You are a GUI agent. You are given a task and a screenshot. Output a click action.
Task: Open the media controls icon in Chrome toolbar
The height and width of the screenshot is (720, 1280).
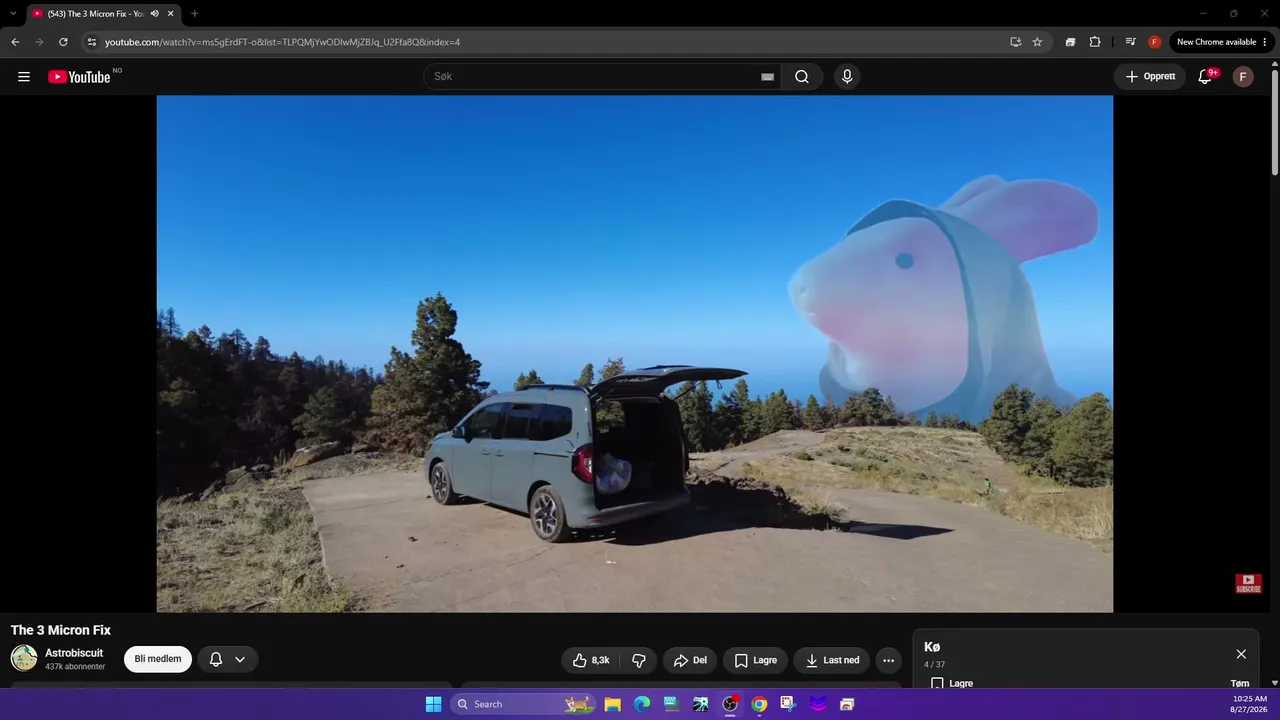[x=1131, y=42]
